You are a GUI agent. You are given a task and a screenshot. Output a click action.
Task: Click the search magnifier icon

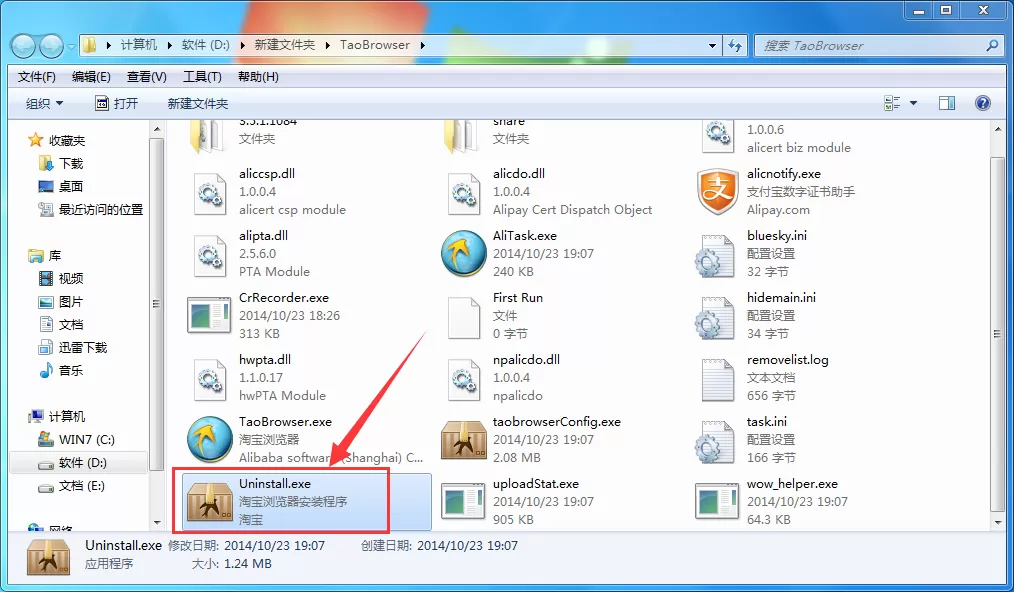click(x=992, y=45)
